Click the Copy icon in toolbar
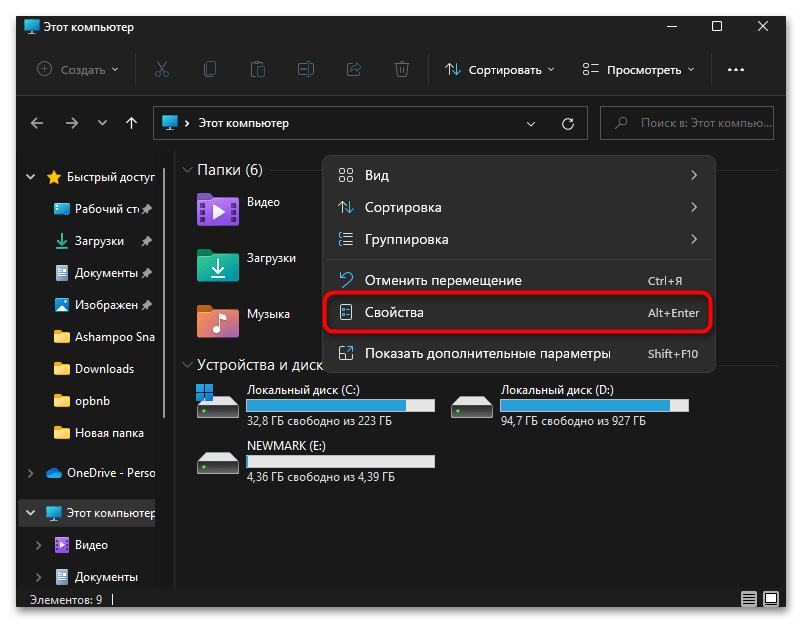The image size is (802, 623). [x=210, y=69]
